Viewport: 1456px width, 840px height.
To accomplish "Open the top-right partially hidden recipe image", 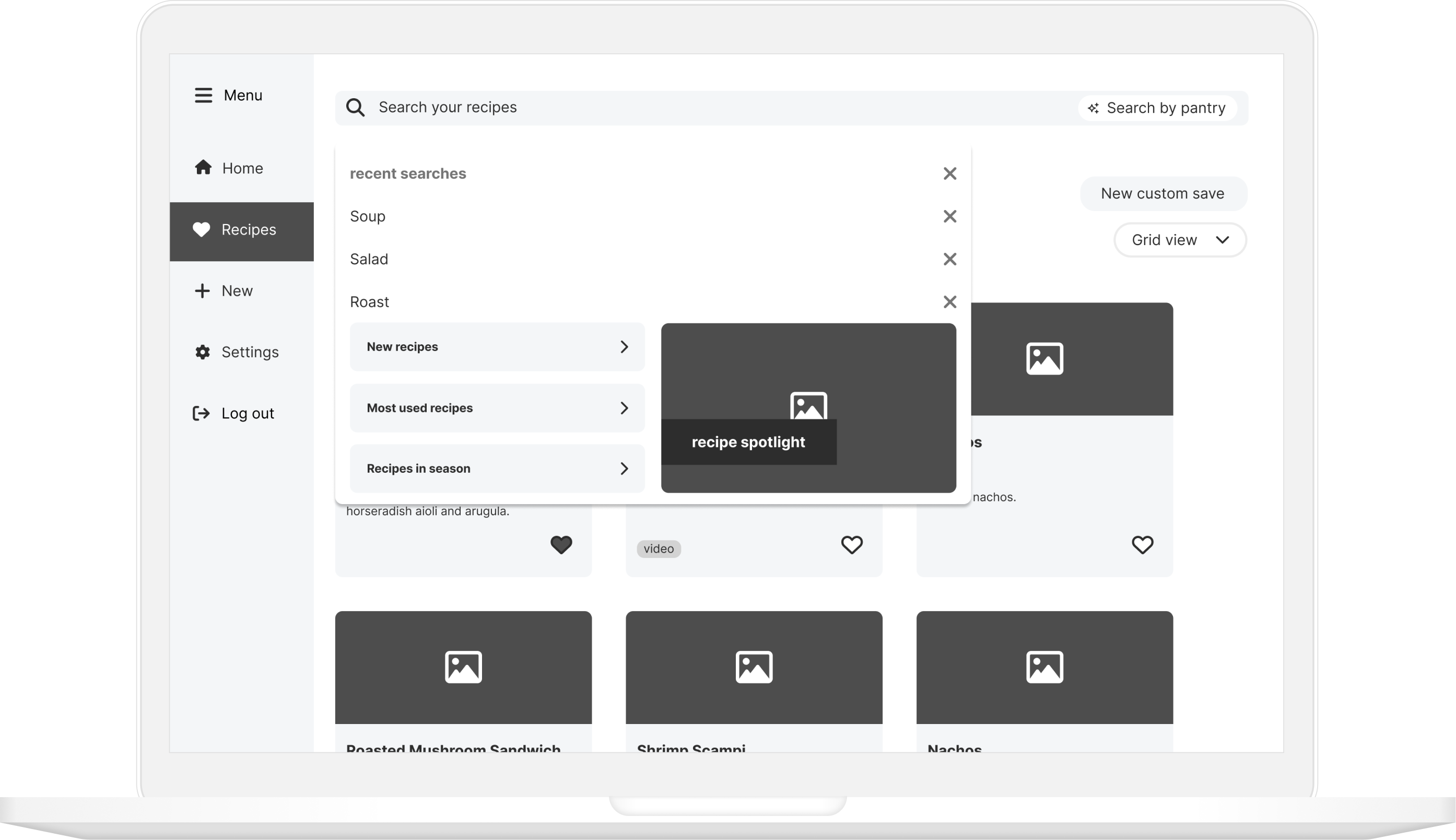I will coord(1072,359).
